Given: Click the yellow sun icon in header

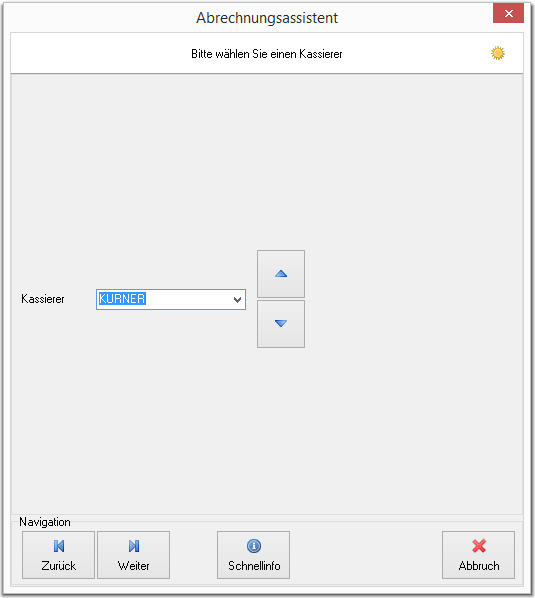Looking at the screenshot, I should tap(498, 53).
